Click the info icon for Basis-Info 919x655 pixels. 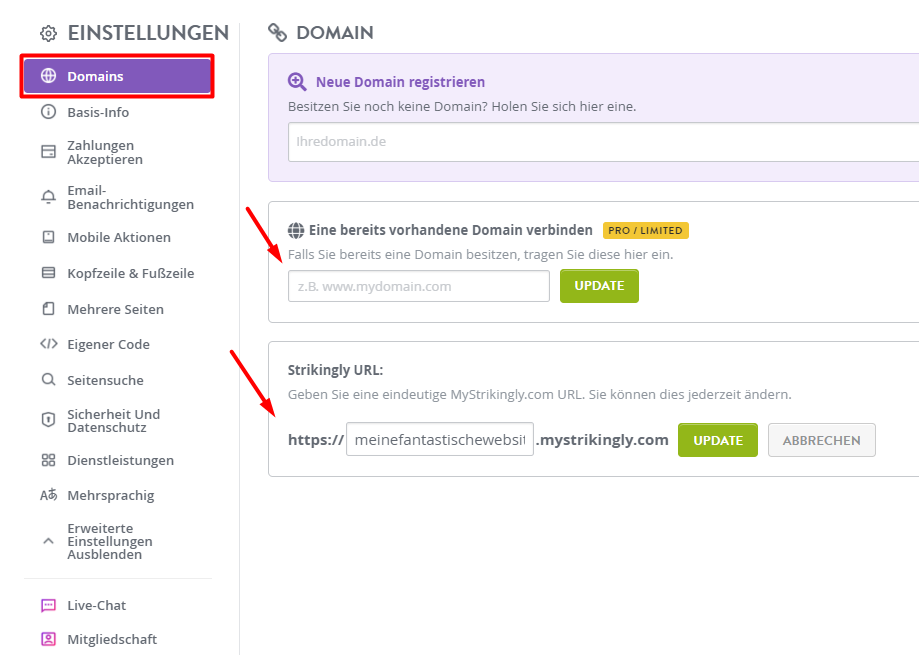pos(49,112)
